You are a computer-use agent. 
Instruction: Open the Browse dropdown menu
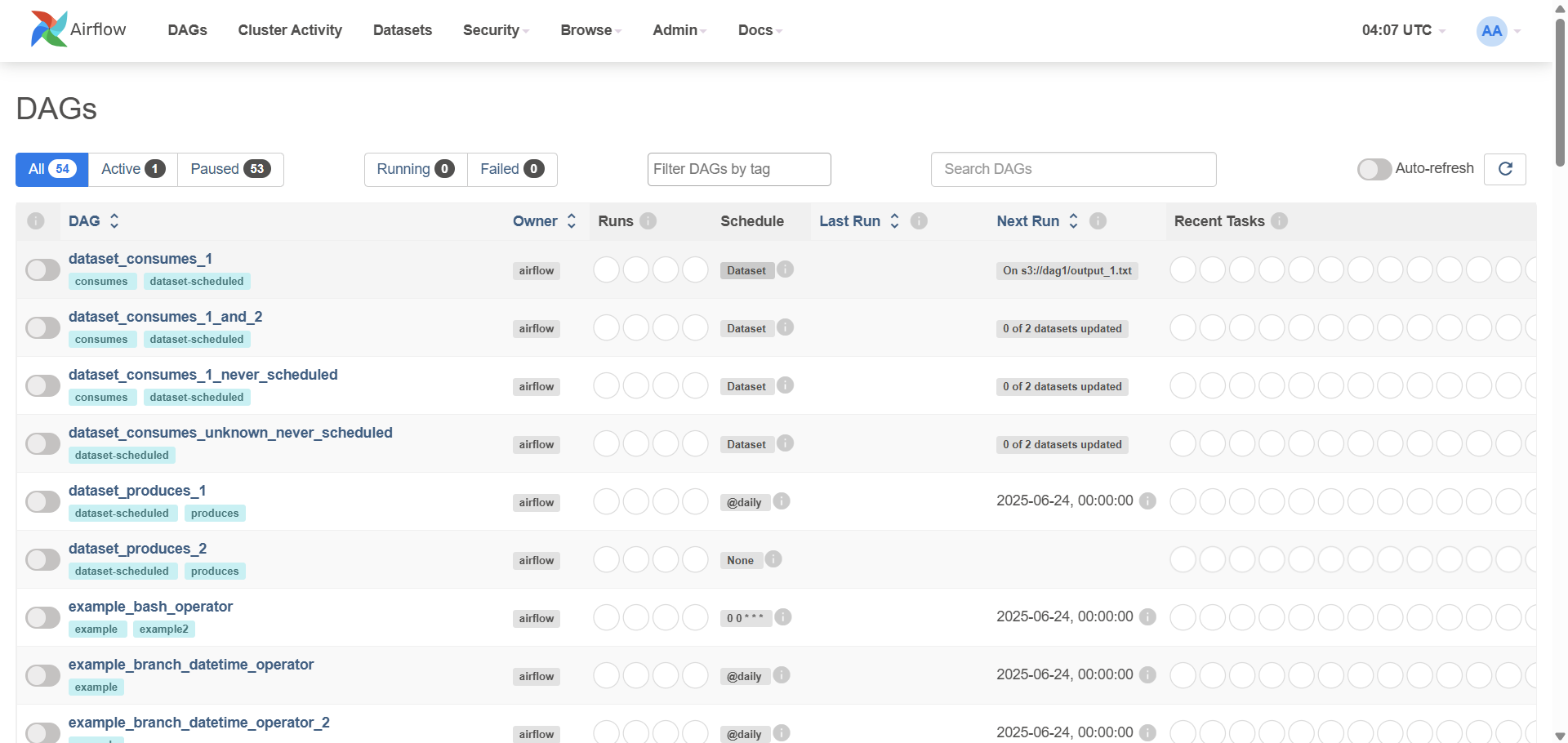590,30
